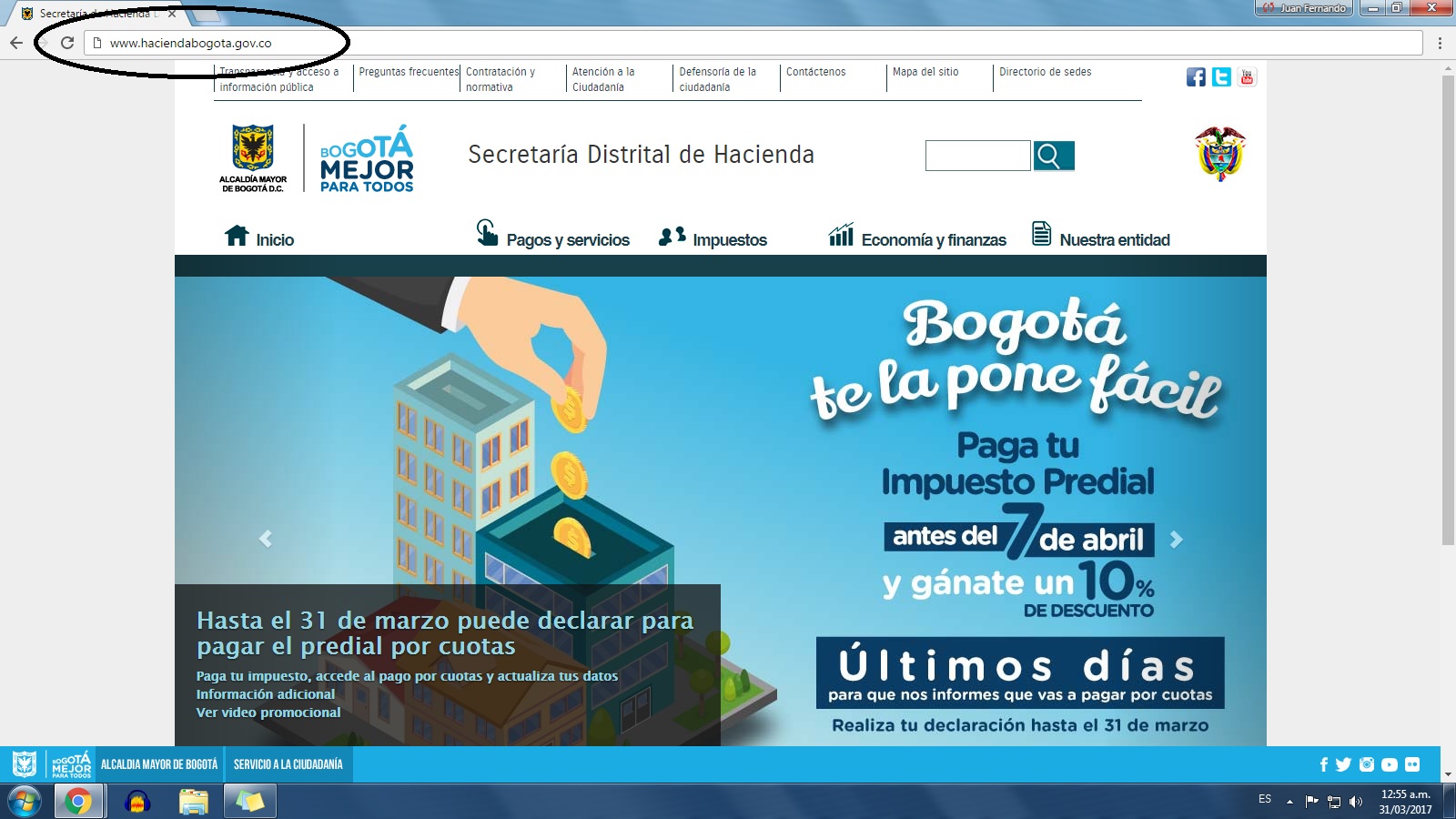Screen dimensions: 1456x819
Task: Open the Chrome three-dot menu
Action: pos(1440,43)
